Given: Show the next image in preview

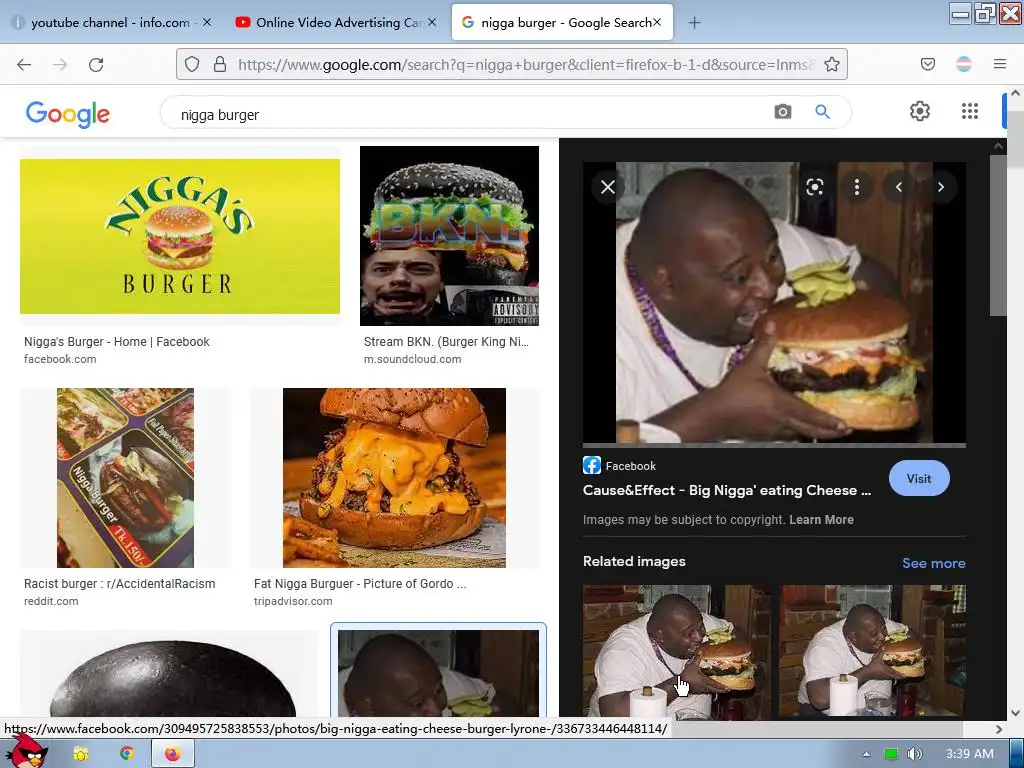Looking at the screenshot, I should tap(940, 187).
